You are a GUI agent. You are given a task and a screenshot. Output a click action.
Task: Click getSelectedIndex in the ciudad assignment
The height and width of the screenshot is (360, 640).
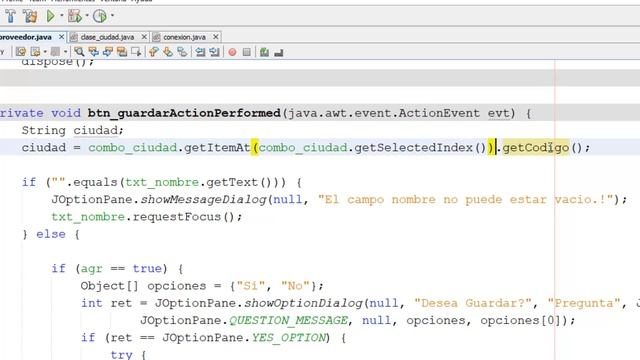click(413, 148)
